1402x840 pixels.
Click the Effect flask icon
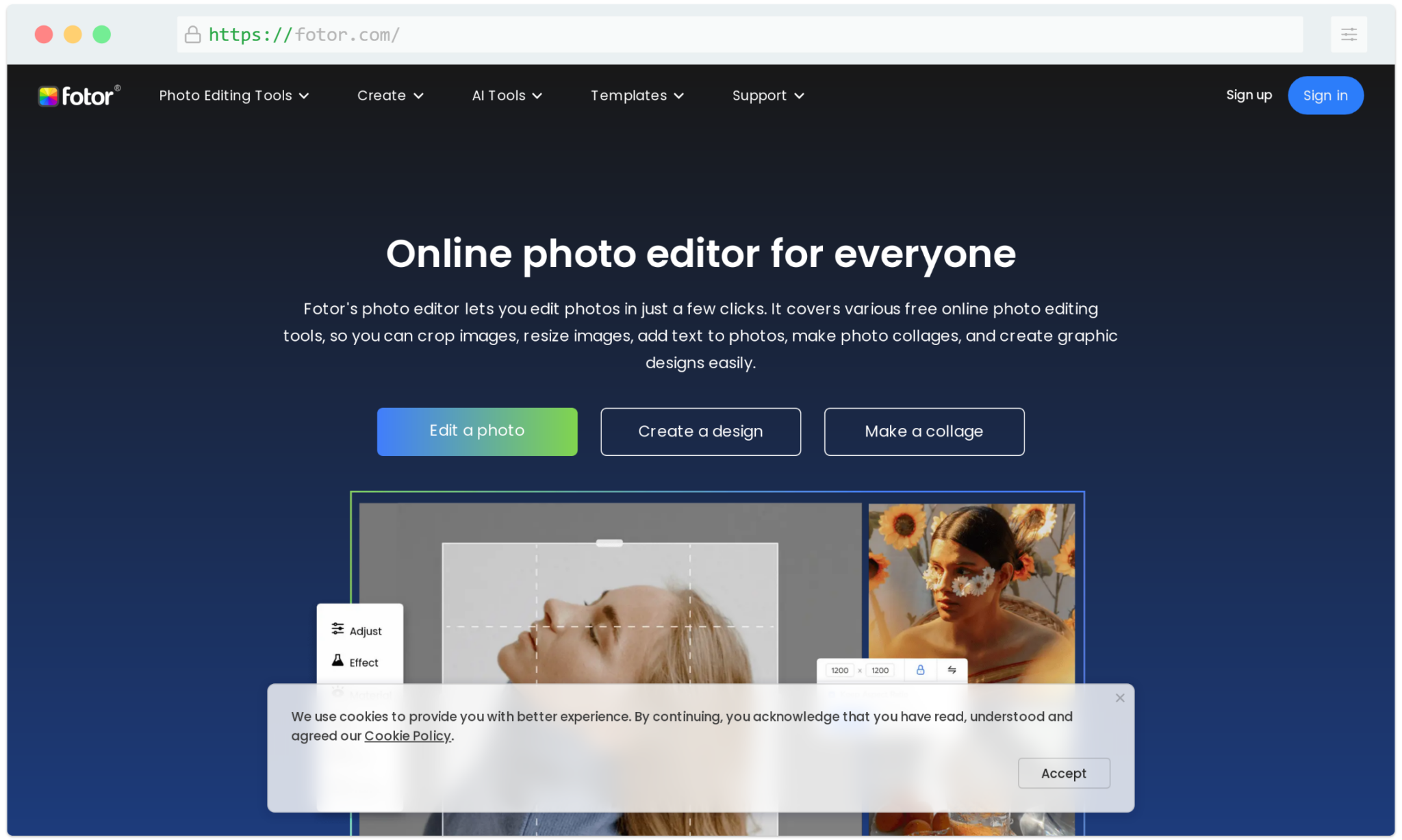pyautogui.click(x=337, y=661)
